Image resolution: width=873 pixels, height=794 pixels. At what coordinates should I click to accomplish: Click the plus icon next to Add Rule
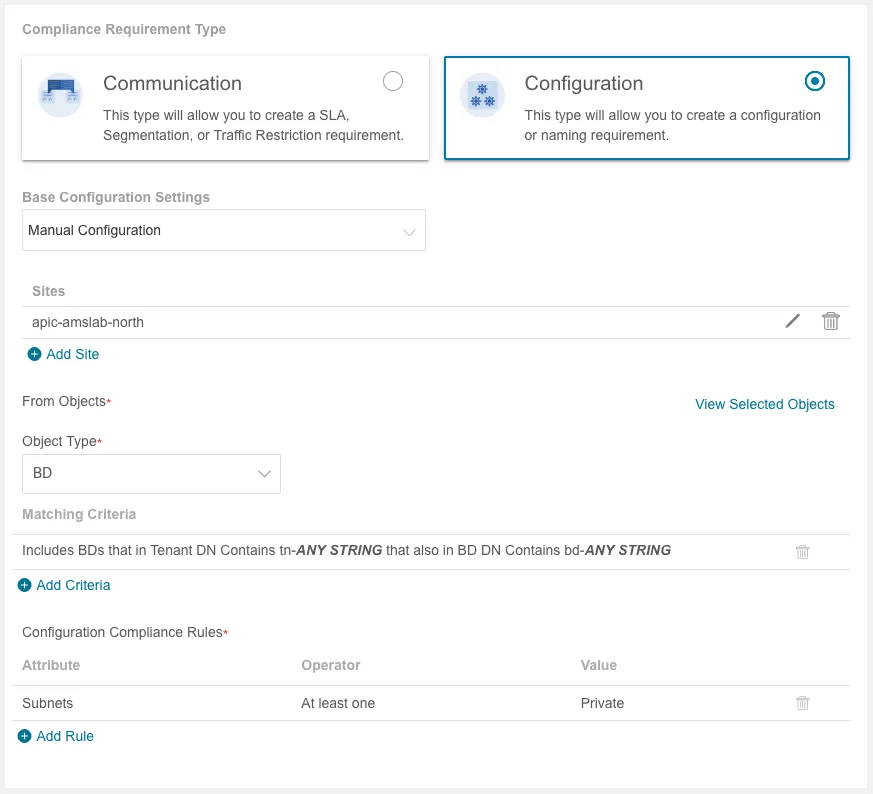pos(25,736)
